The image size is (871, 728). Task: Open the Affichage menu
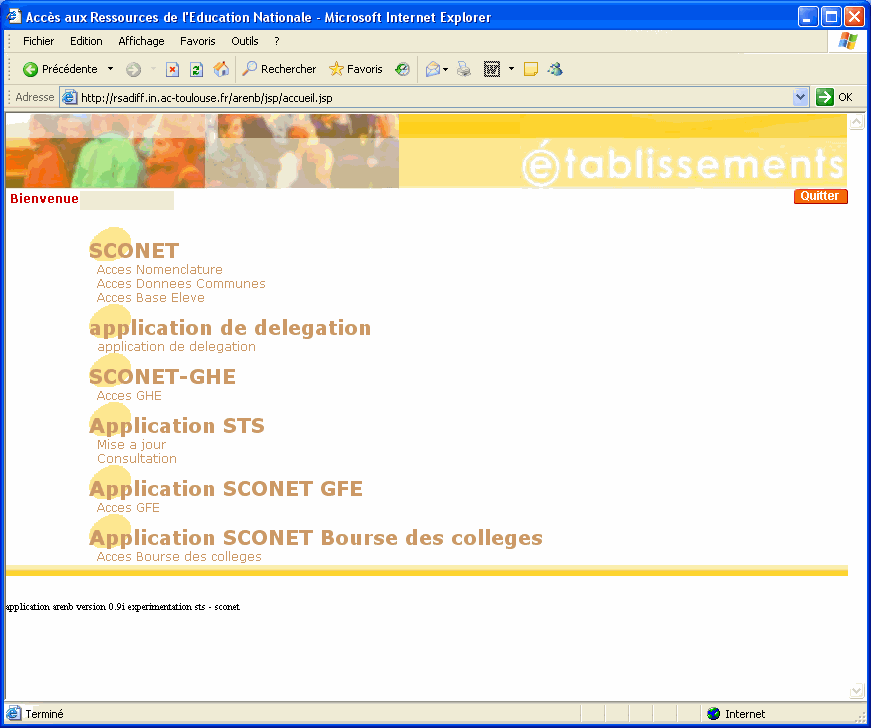(141, 41)
